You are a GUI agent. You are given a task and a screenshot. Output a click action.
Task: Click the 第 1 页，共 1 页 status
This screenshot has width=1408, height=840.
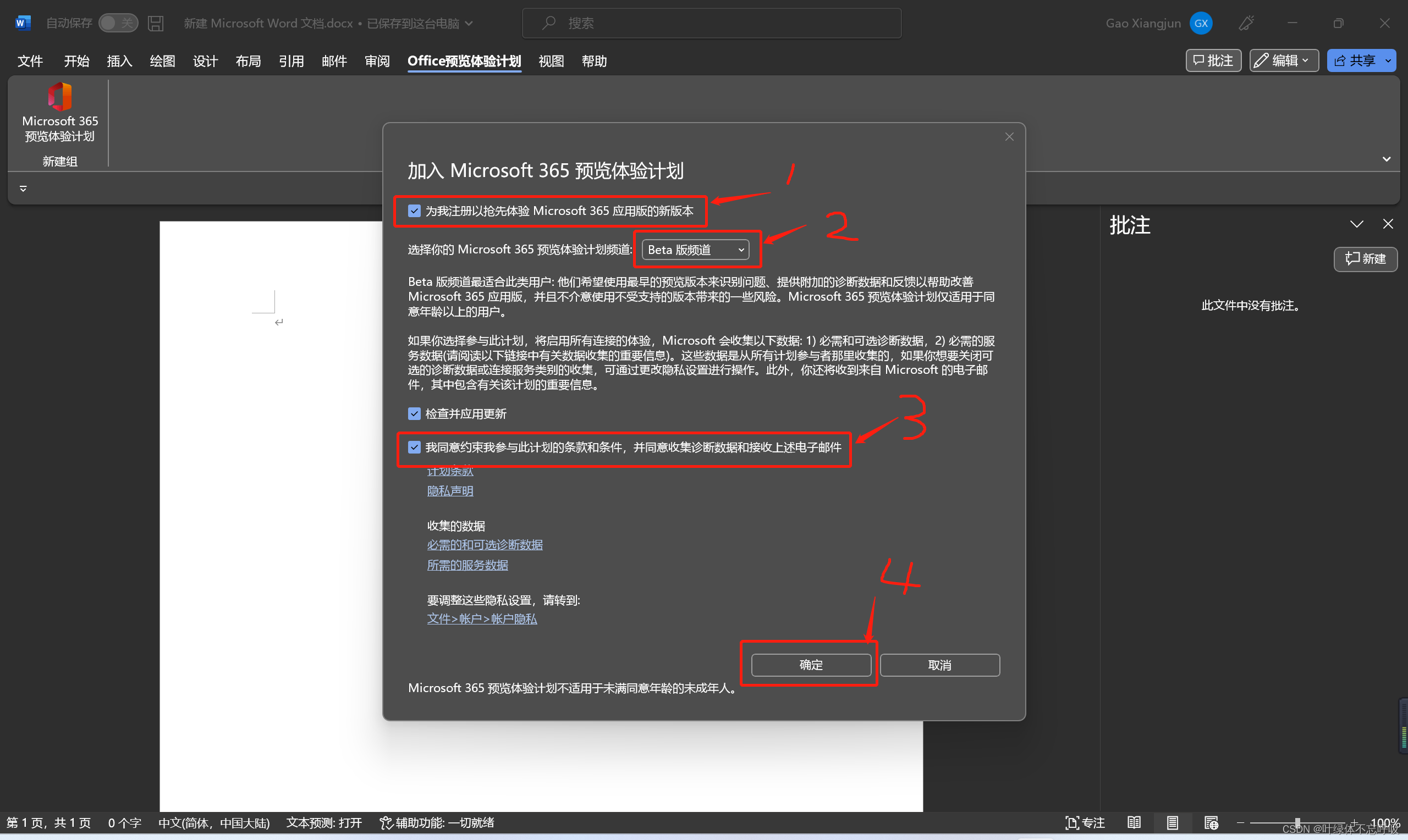[x=49, y=822]
